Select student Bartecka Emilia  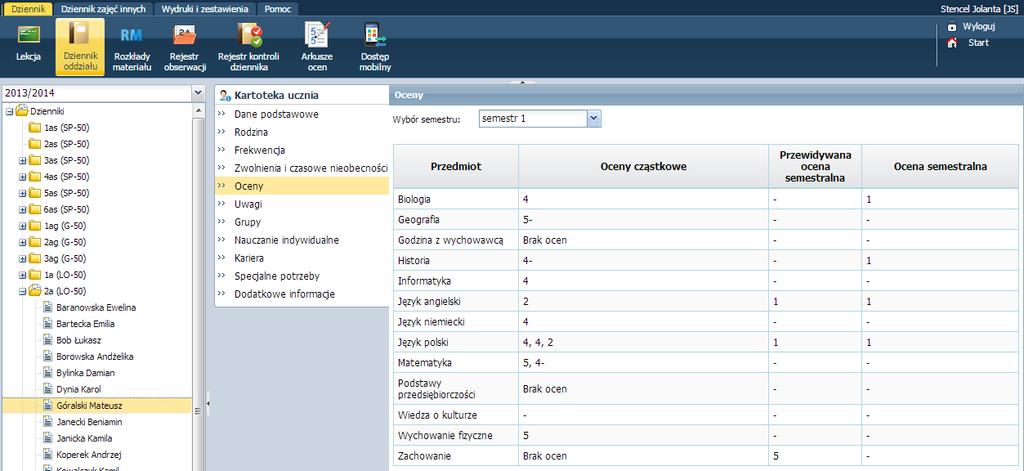pos(87,323)
